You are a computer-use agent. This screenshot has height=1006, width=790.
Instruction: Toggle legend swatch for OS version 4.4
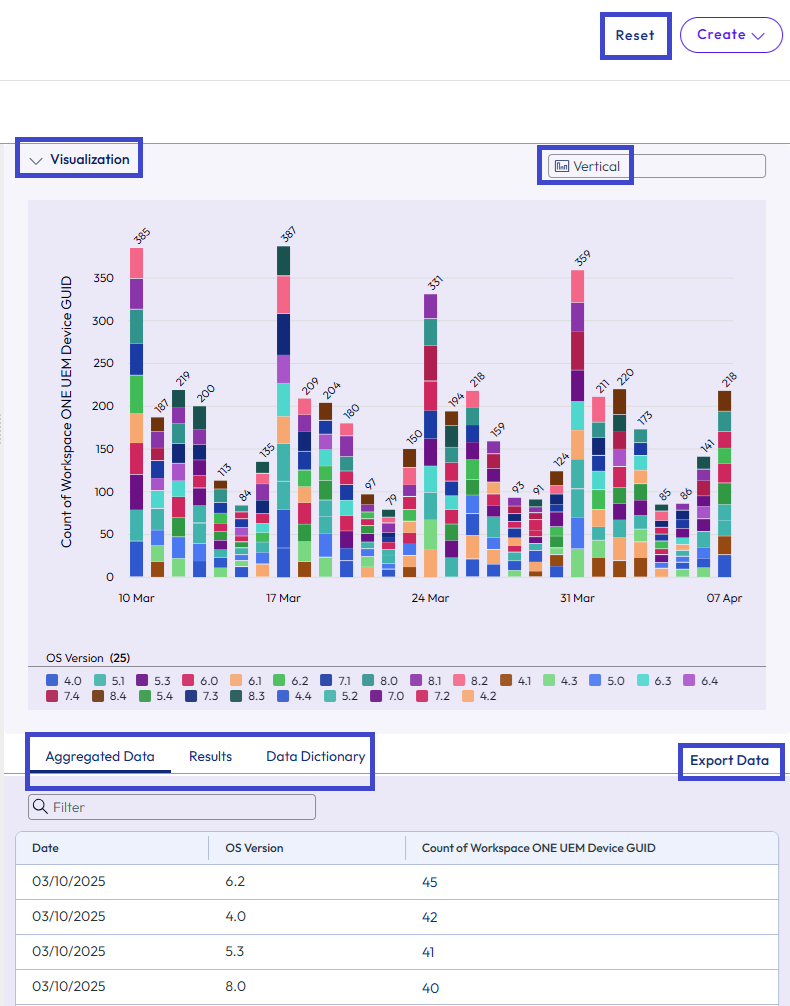[x=283, y=695]
